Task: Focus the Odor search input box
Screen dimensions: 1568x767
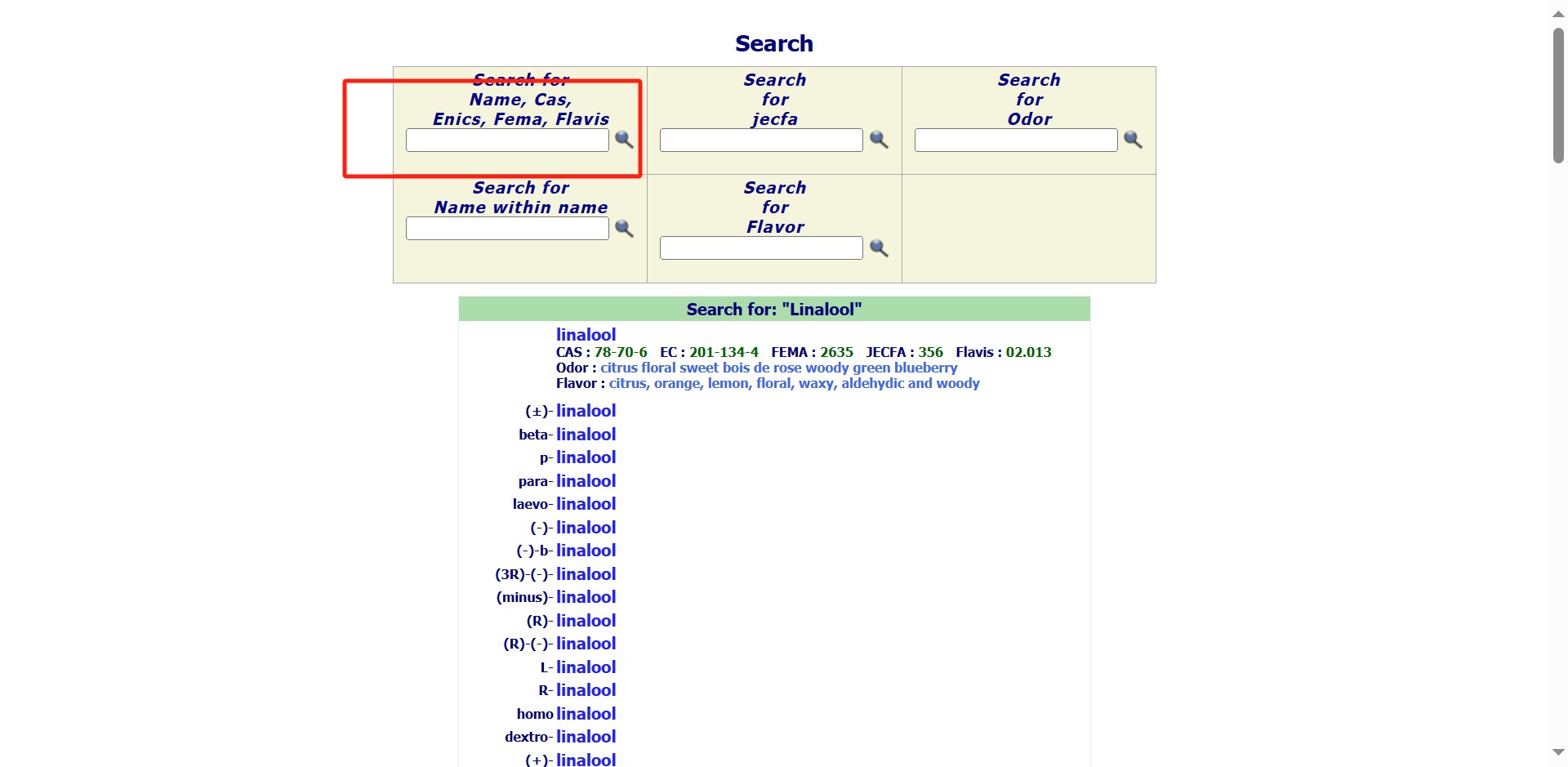Action: pyautogui.click(x=1015, y=140)
